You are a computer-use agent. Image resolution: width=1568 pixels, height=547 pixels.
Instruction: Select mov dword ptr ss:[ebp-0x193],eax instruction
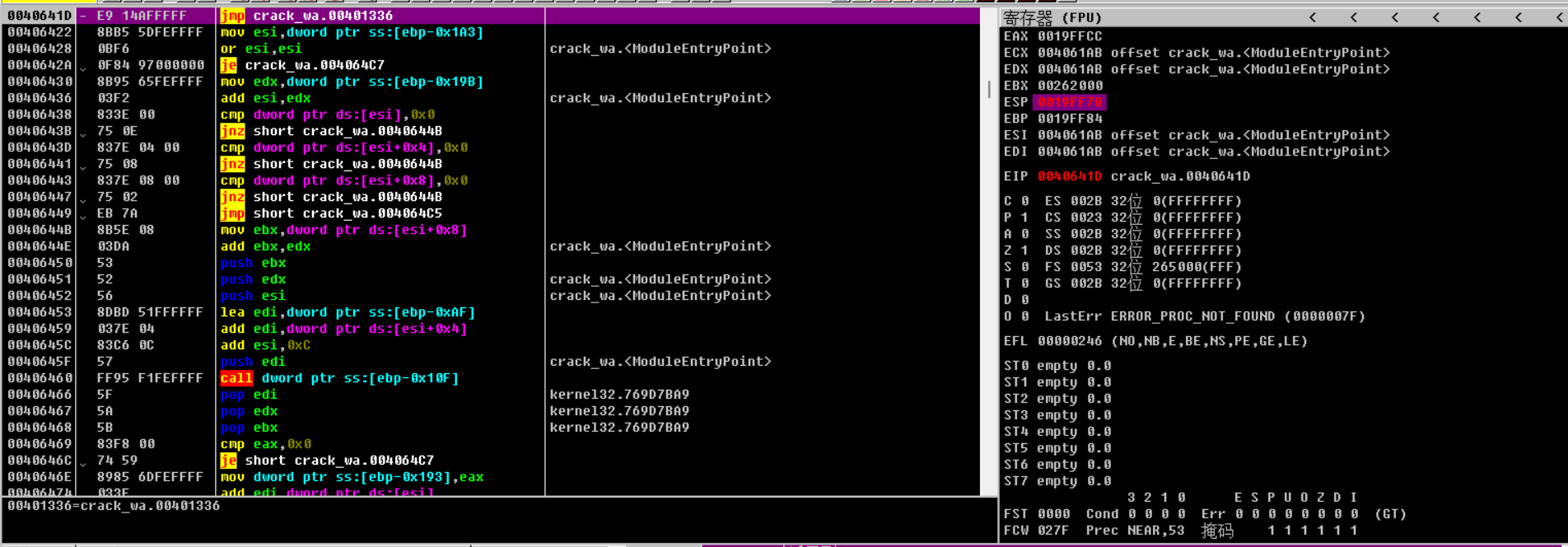point(352,477)
